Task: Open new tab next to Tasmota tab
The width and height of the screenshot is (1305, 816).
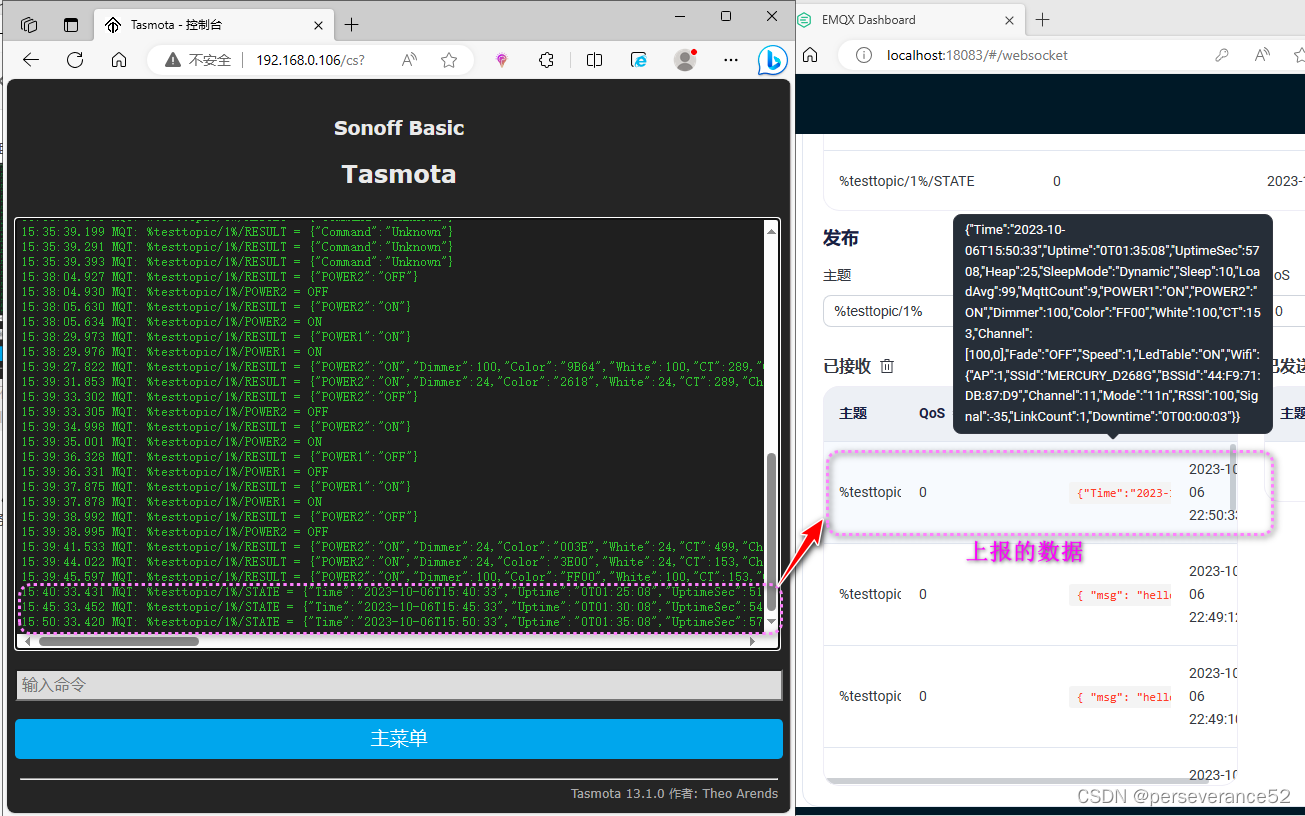Action: point(351,25)
